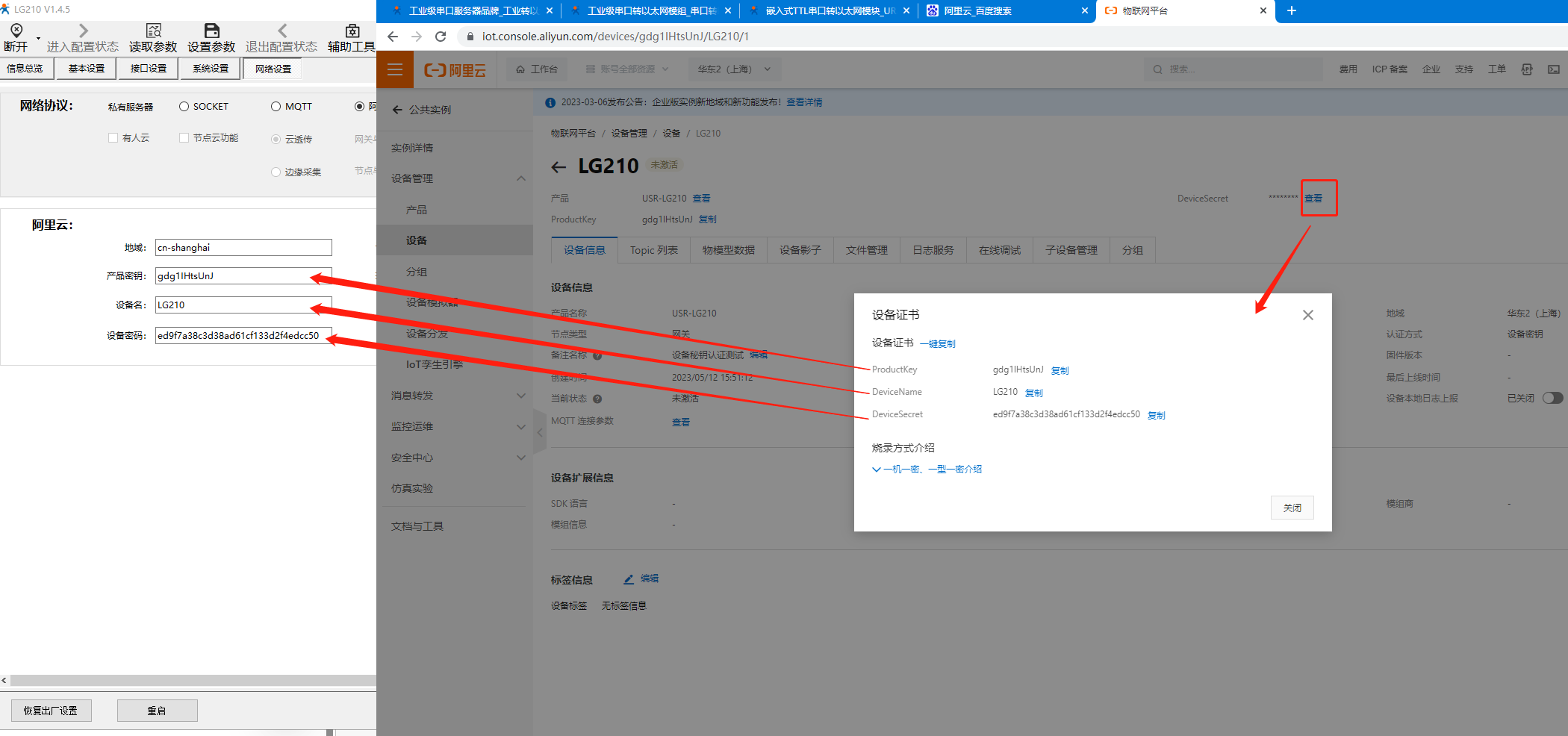Click the 工作台 home button
1568x736 pixels.
537,69
